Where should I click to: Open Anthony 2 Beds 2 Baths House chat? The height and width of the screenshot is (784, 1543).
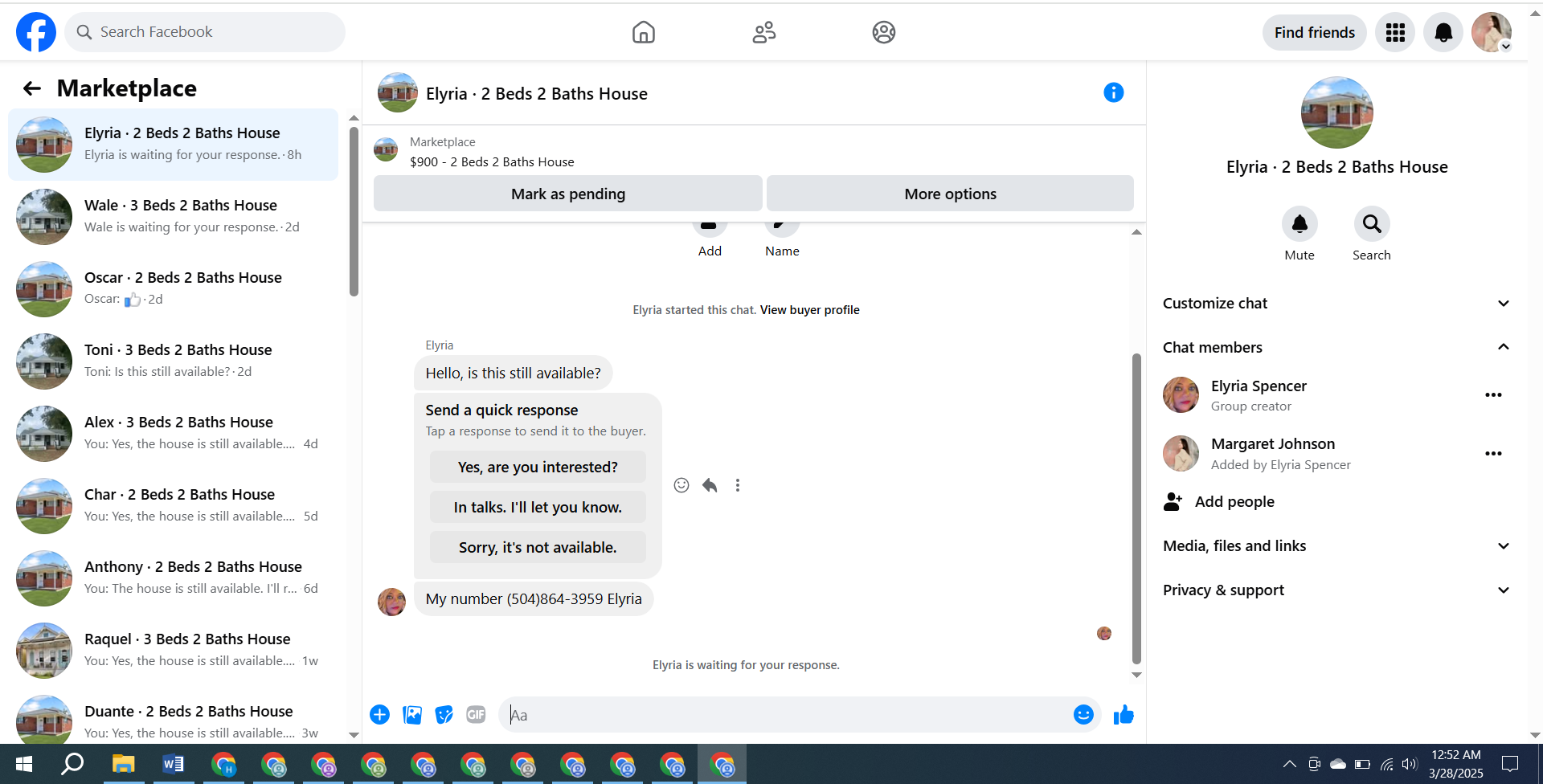[173, 578]
